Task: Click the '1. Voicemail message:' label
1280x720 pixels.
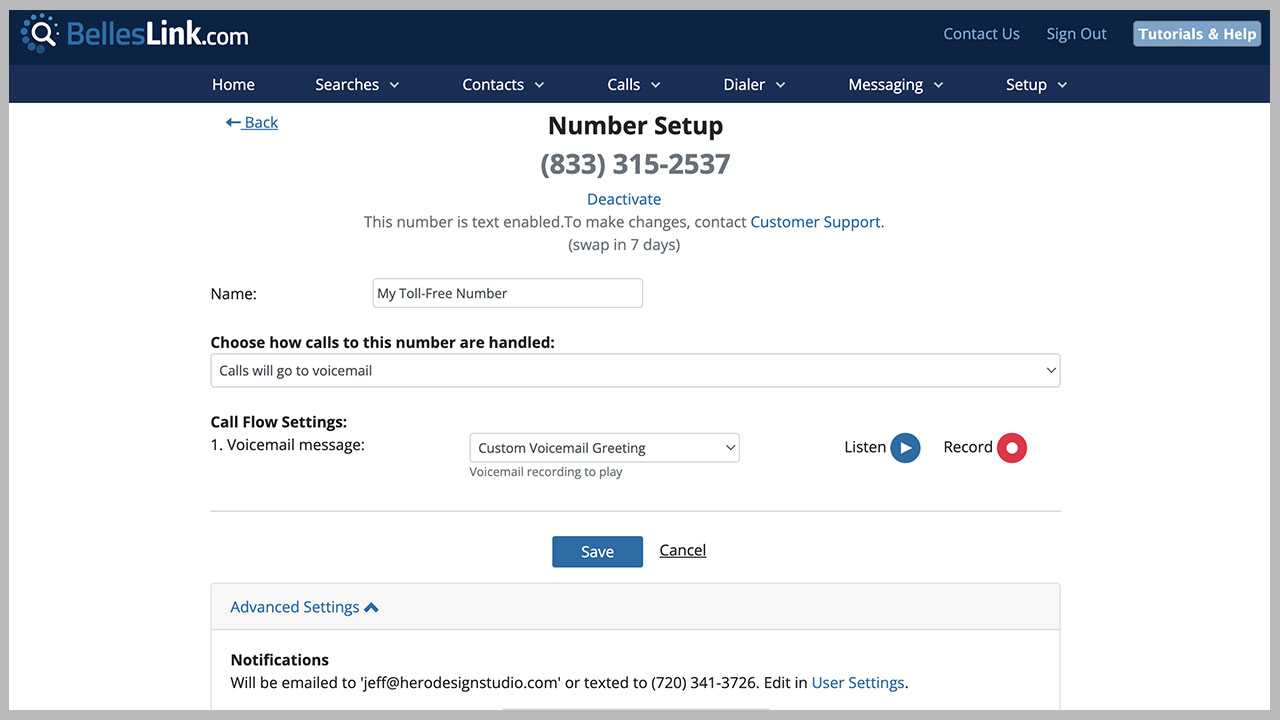Action: point(288,445)
